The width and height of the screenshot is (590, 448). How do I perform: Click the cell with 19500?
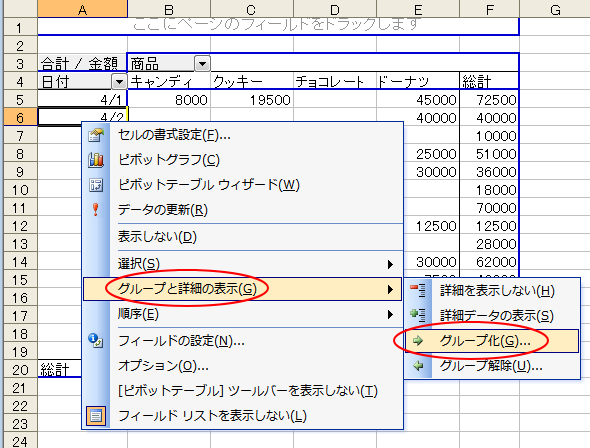[252, 100]
